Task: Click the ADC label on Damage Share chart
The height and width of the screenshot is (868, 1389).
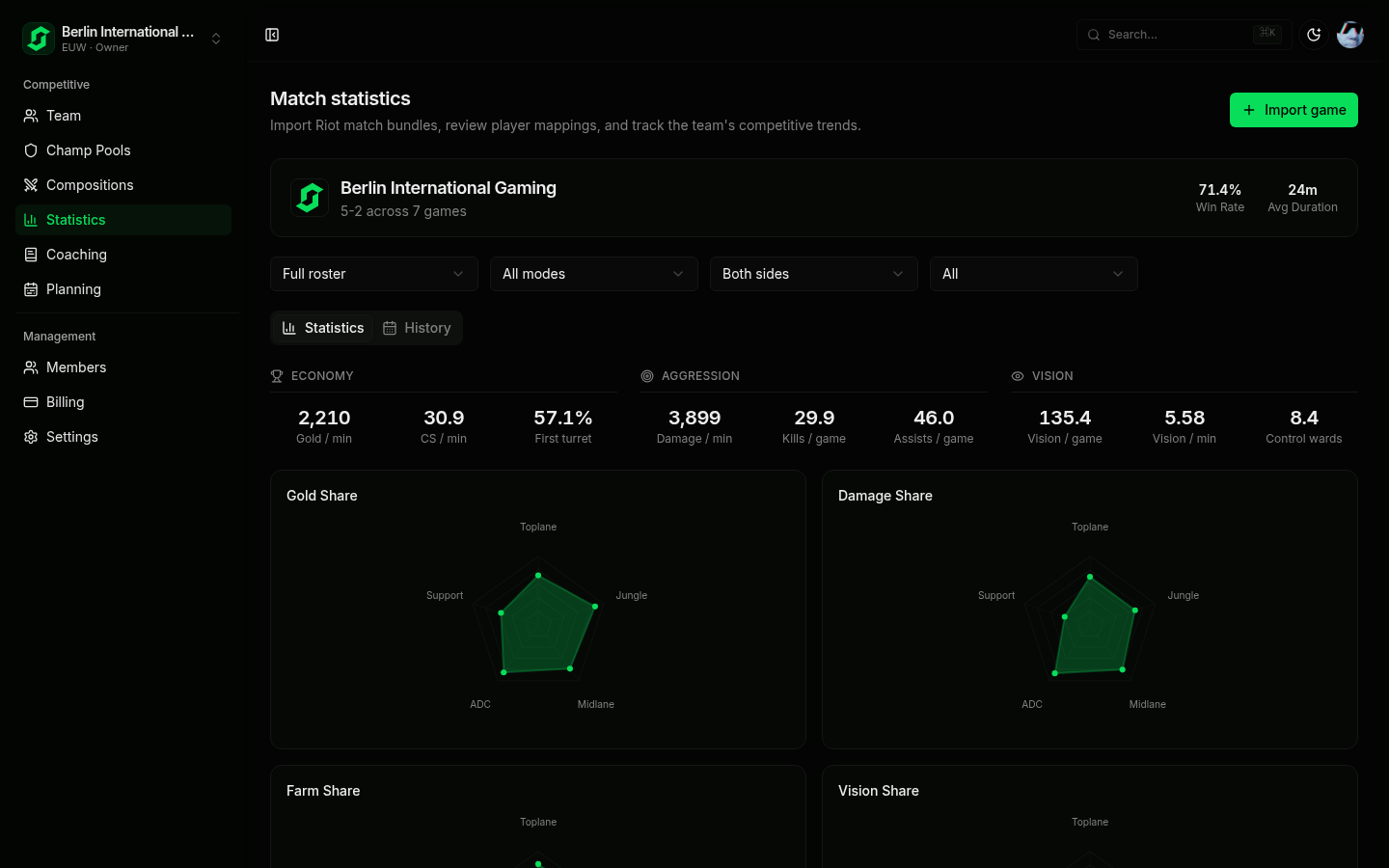Action: click(x=1032, y=704)
